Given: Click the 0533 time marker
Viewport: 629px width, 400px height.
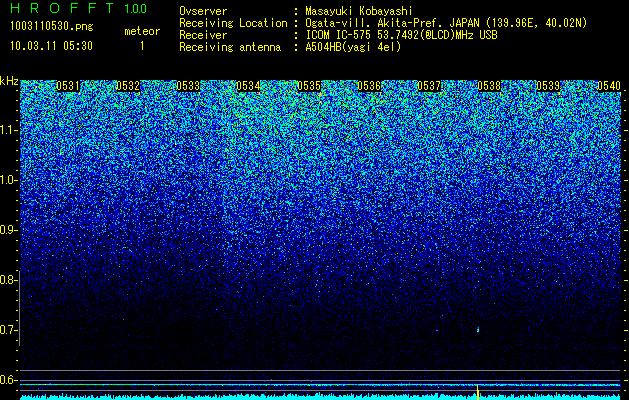Looking at the screenshot, I should pos(188,86).
